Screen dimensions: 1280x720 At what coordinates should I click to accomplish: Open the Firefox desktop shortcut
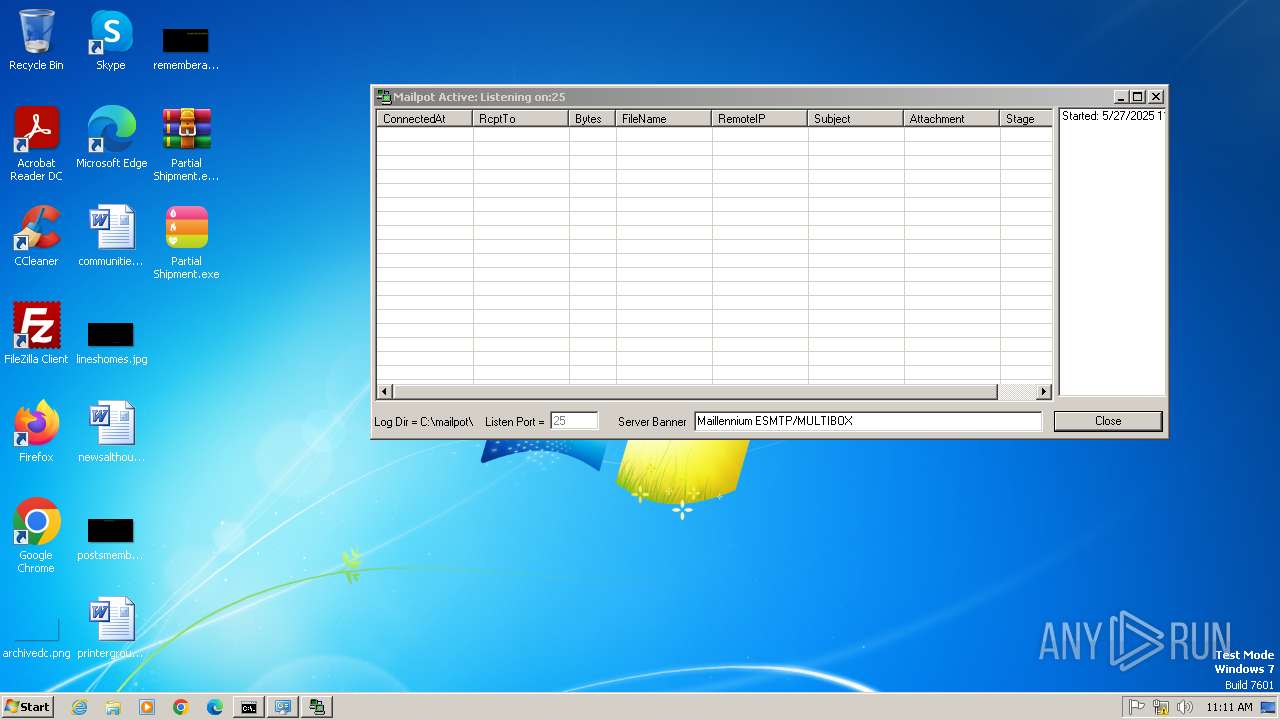pyautogui.click(x=36, y=431)
